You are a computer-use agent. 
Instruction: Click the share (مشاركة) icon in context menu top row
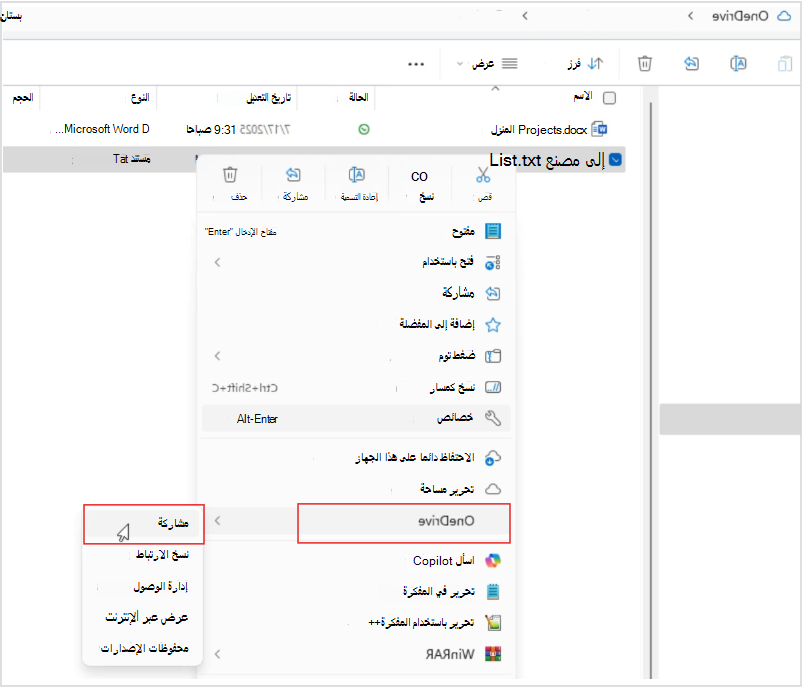coord(293,175)
